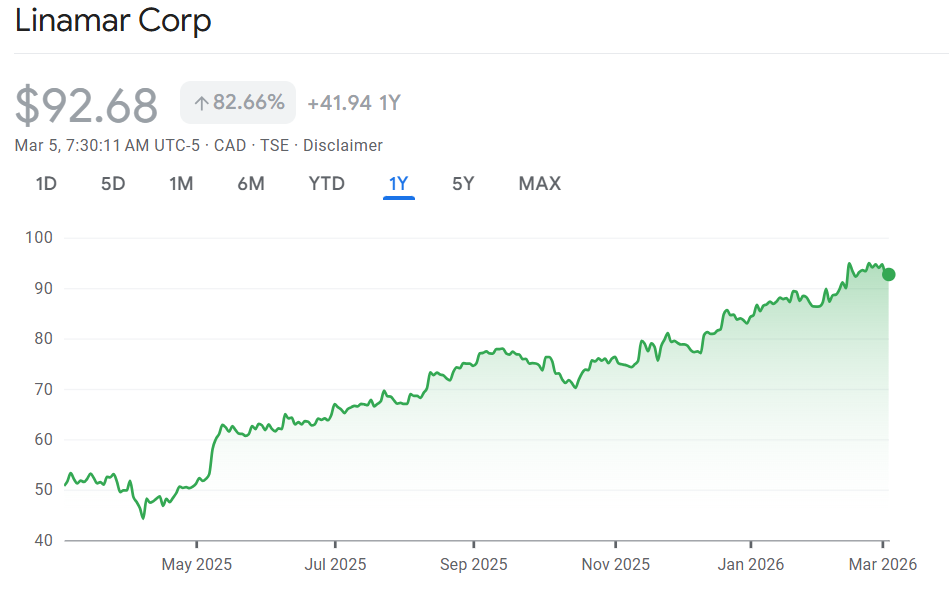Viewport: 949px width, 597px height.
Task: Click the Sep 2025 axis label
Action: coord(473,565)
